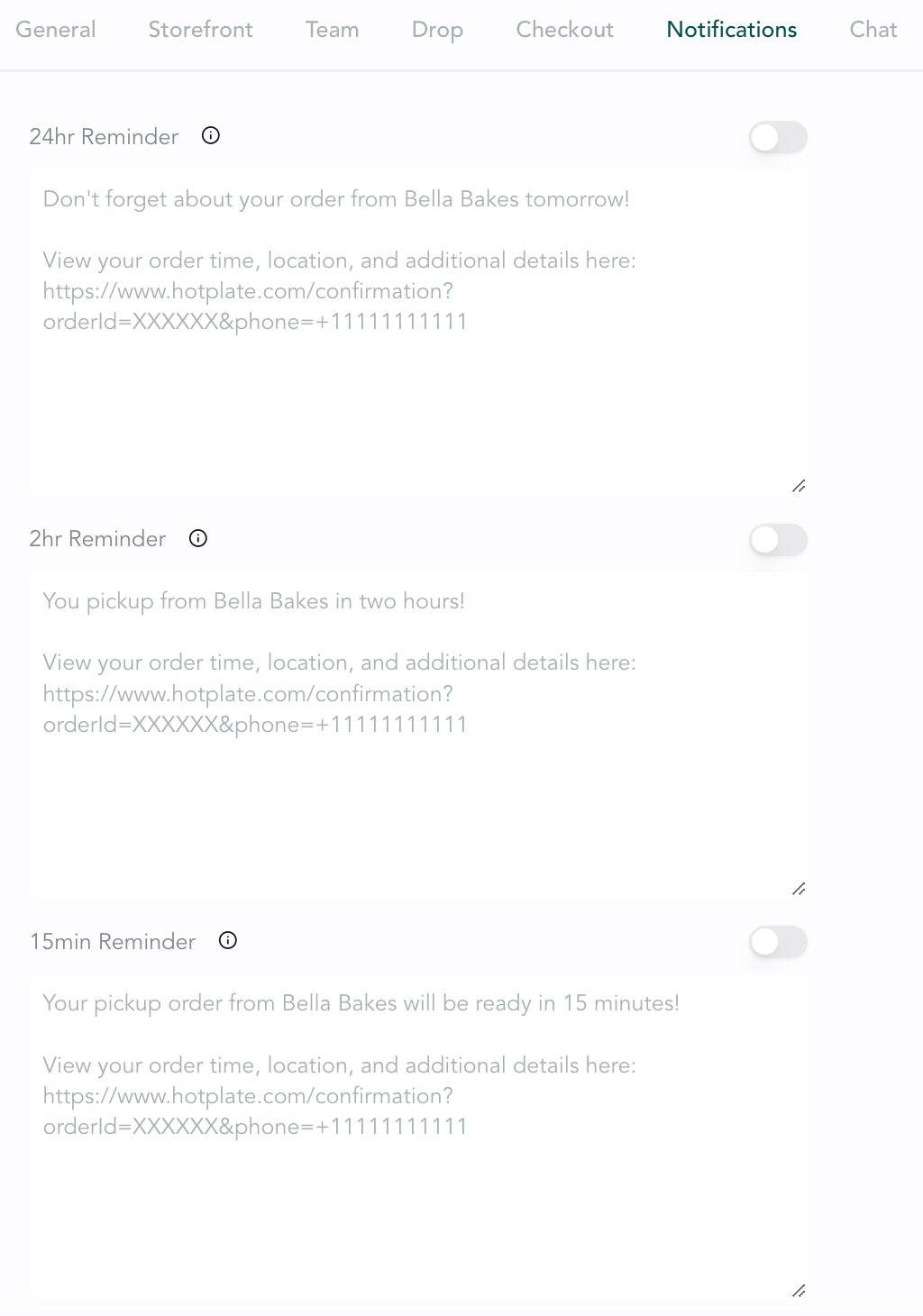The width and height of the screenshot is (923, 1316).
Task: Click resize handle of 24hr Reminder textbox
Action: (x=799, y=487)
